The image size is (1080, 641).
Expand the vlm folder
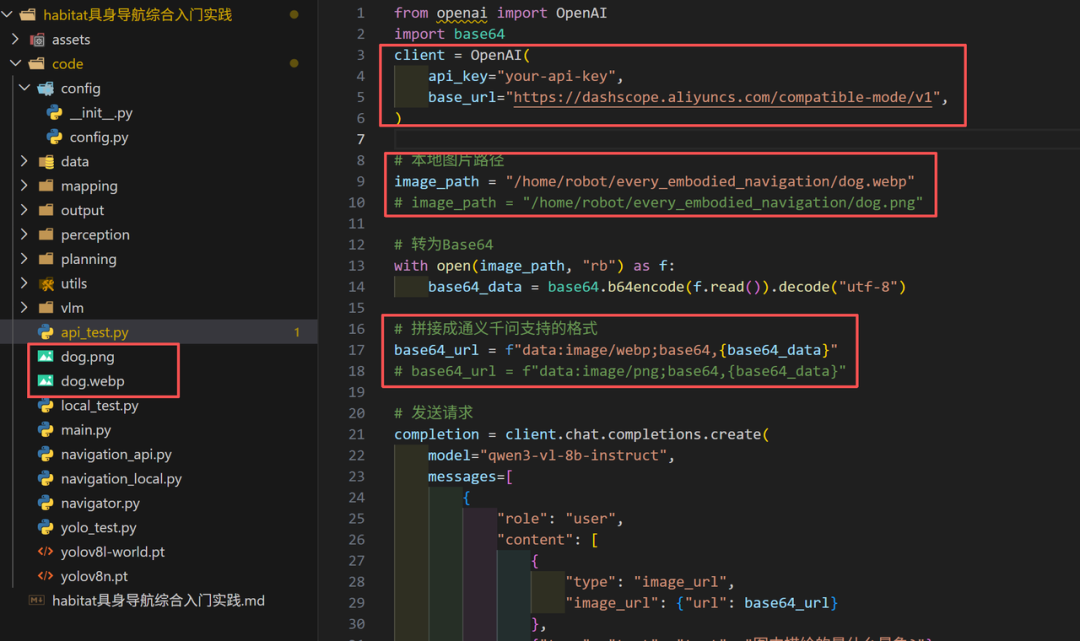[x=25, y=308]
